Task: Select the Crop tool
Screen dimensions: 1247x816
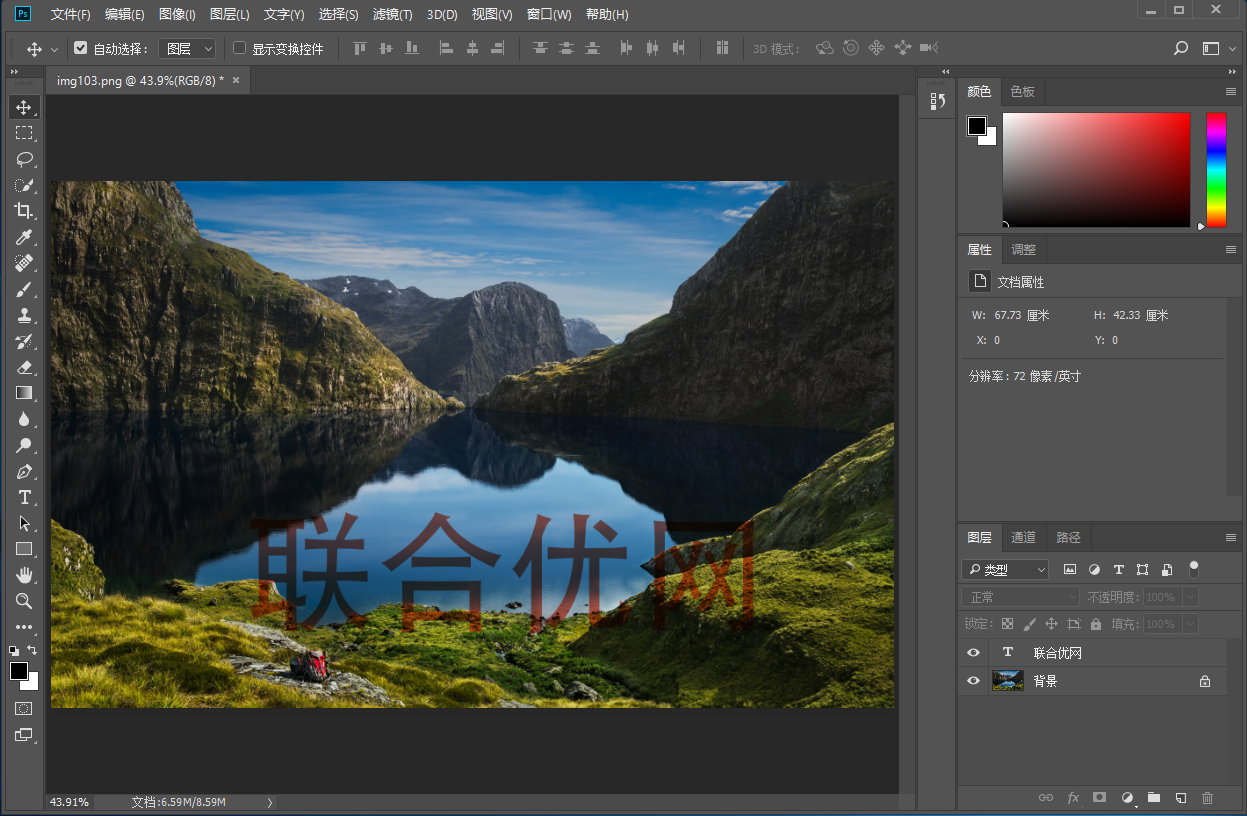Action: (x=24, y=211)
